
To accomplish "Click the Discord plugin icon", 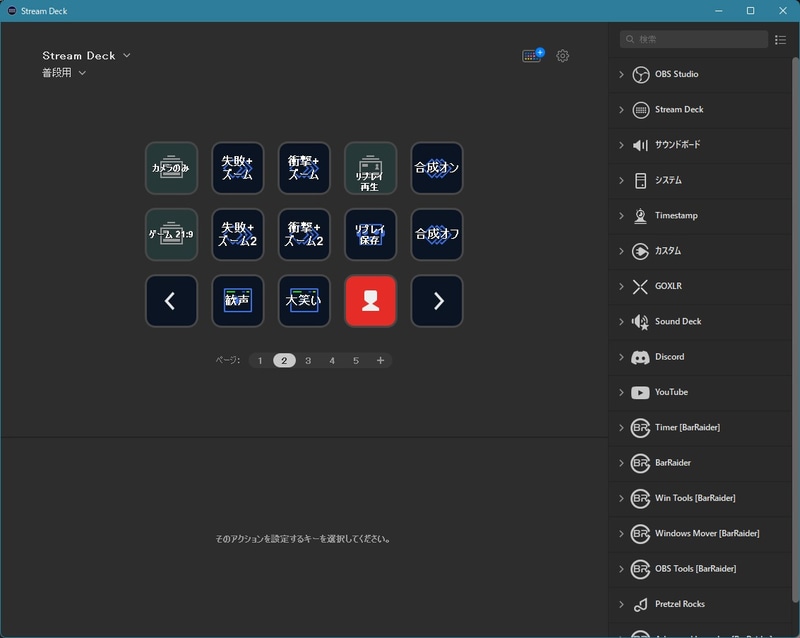I will coord(640,357).
